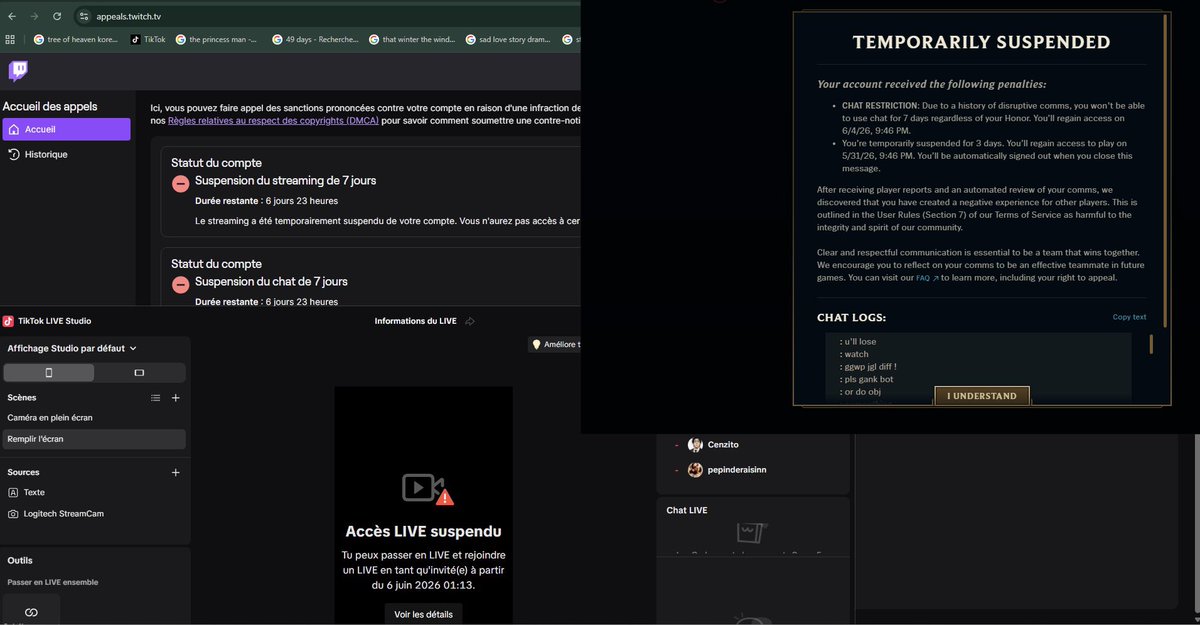Expand Affichage Studio par défaut dropdown

pyautogui.click(x=72, y=348)
